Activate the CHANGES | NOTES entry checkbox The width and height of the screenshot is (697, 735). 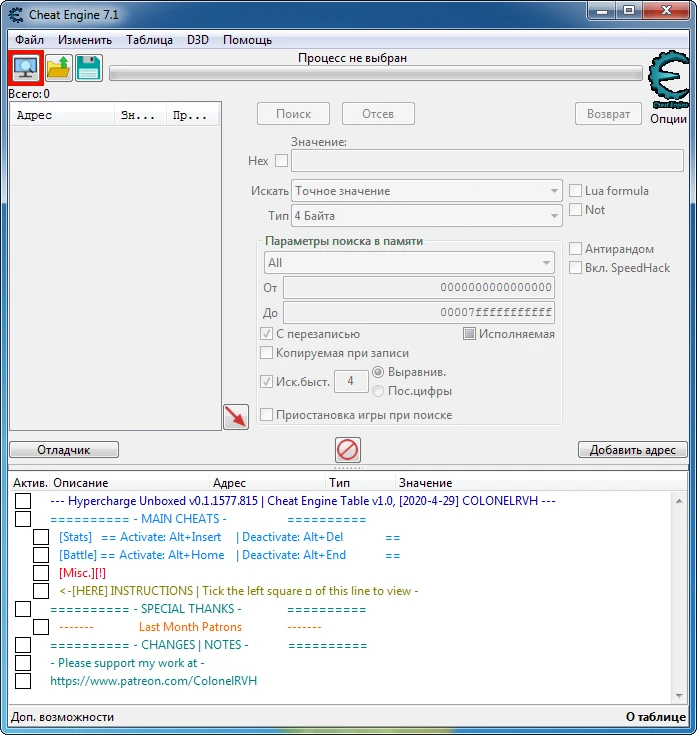[x=23, y=645]
